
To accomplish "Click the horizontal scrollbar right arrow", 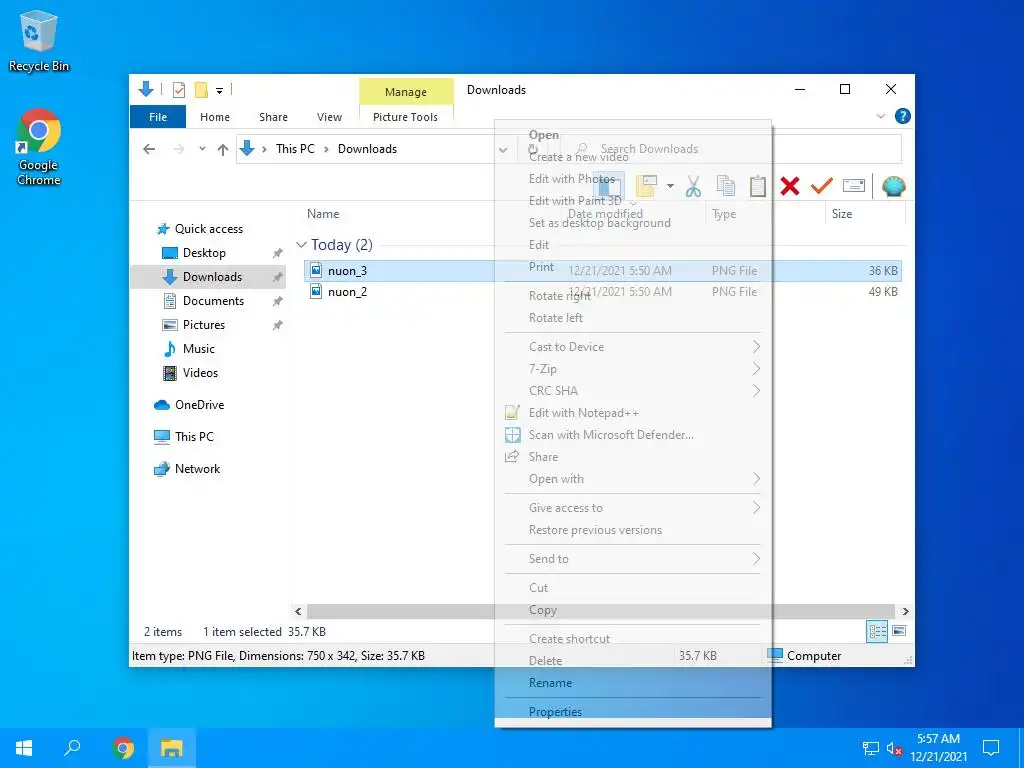I will pyautogui.click(x=905, y=611).
